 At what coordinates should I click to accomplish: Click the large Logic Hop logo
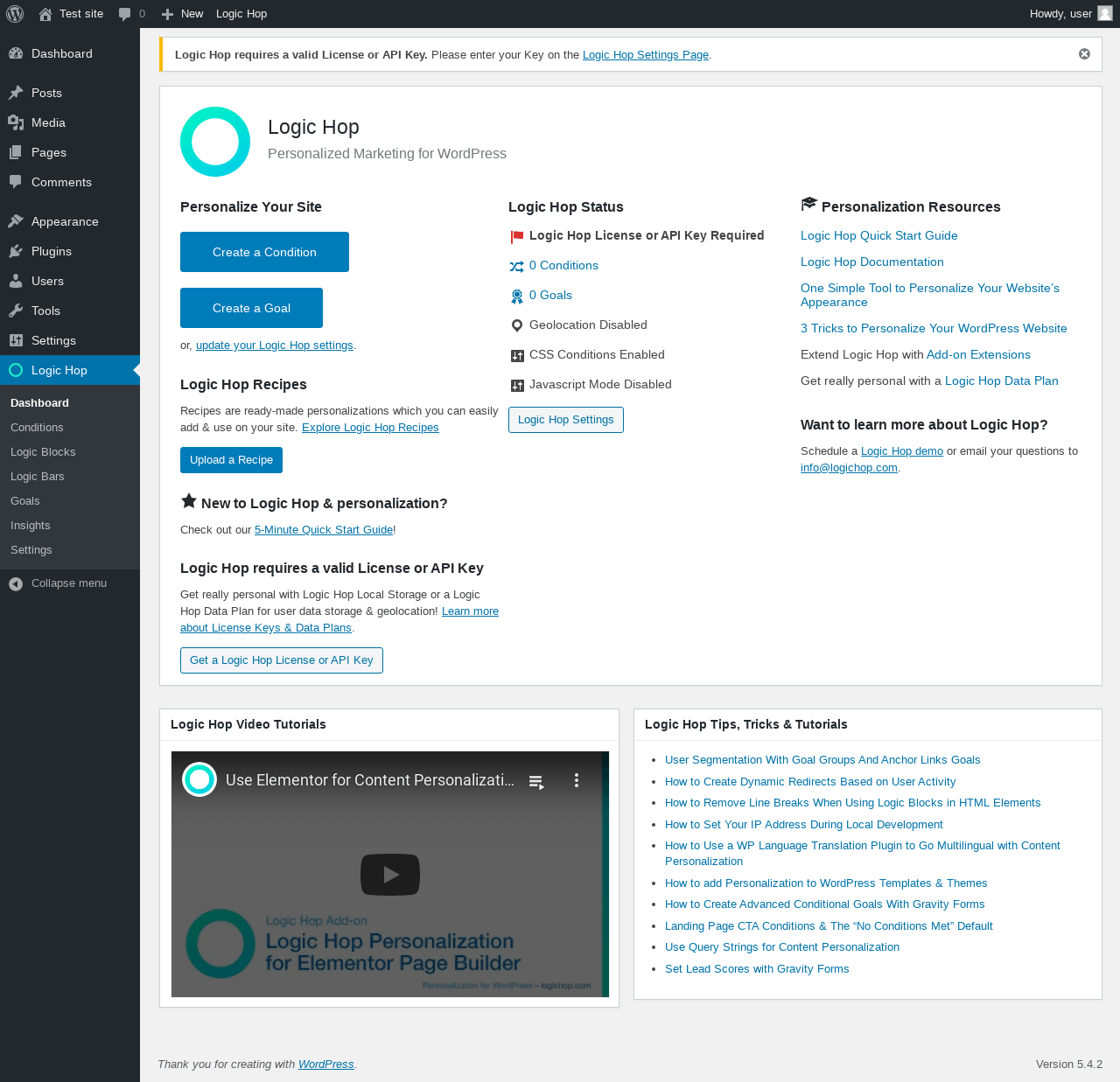[x=215, y=142]
